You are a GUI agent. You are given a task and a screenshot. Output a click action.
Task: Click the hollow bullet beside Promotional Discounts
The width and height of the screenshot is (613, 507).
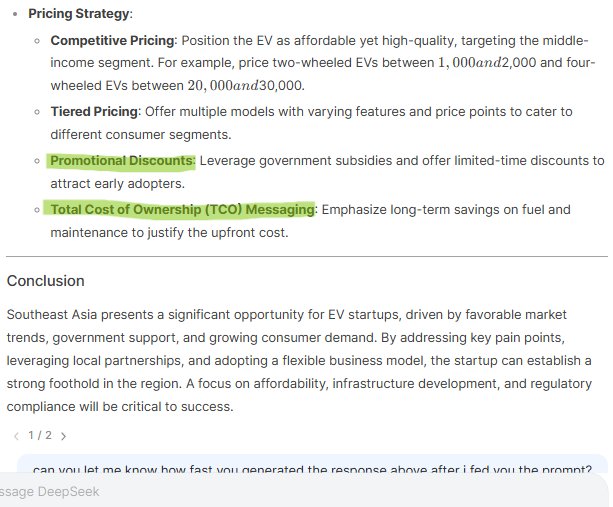[37, 160]
